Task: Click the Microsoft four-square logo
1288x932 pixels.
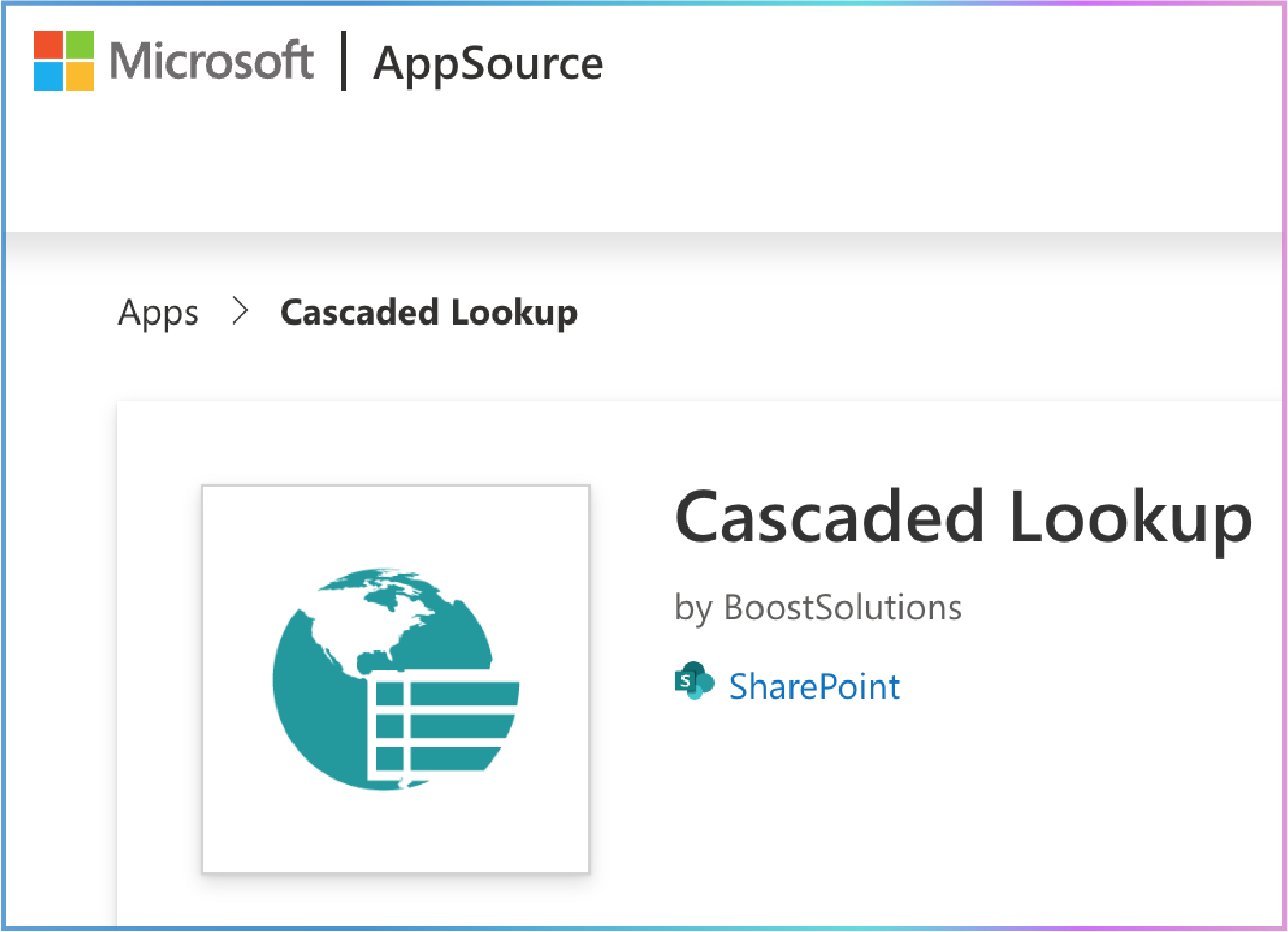Action: click(x=64, y=61)
